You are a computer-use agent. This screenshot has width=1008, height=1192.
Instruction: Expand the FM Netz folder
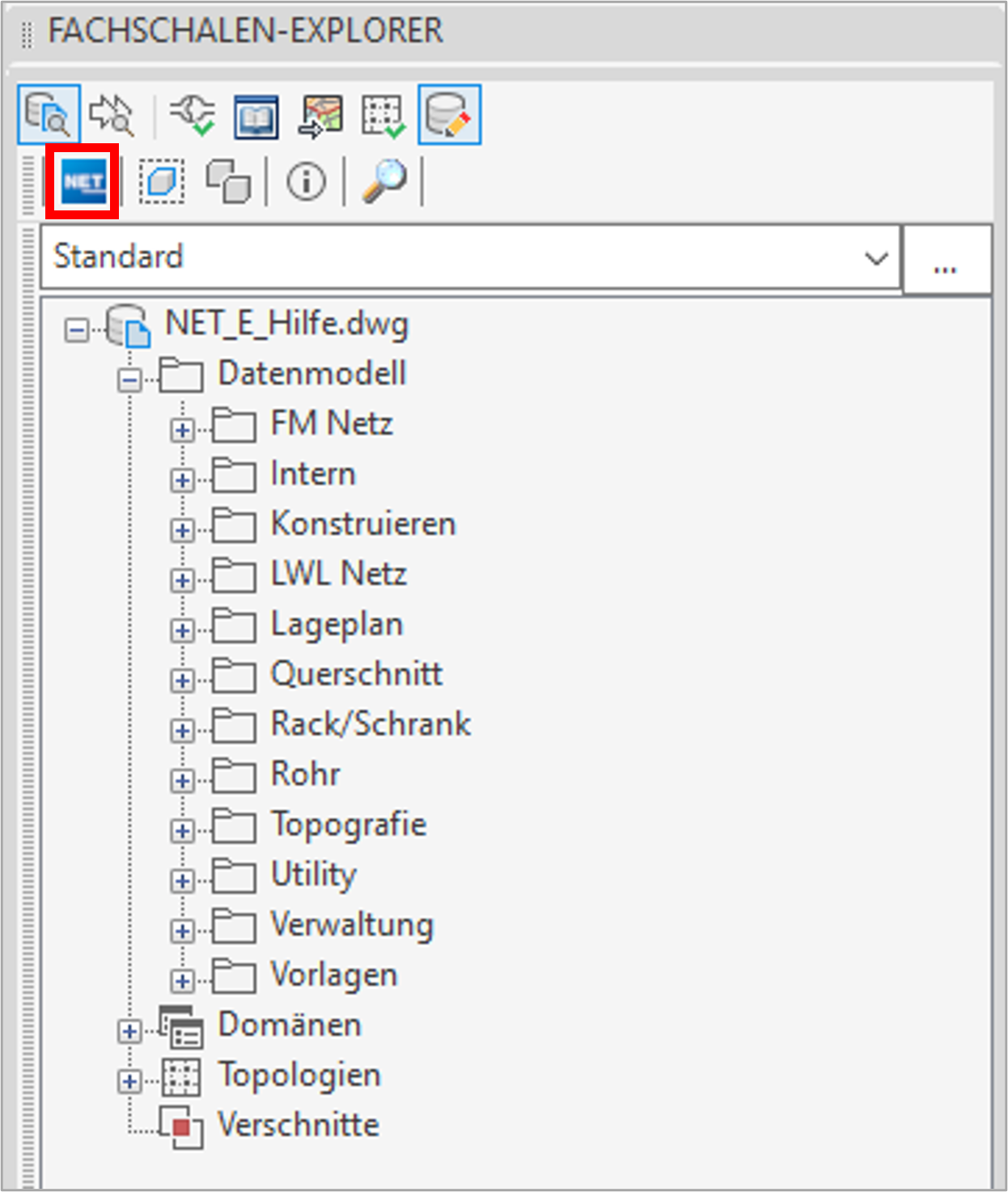183,431
